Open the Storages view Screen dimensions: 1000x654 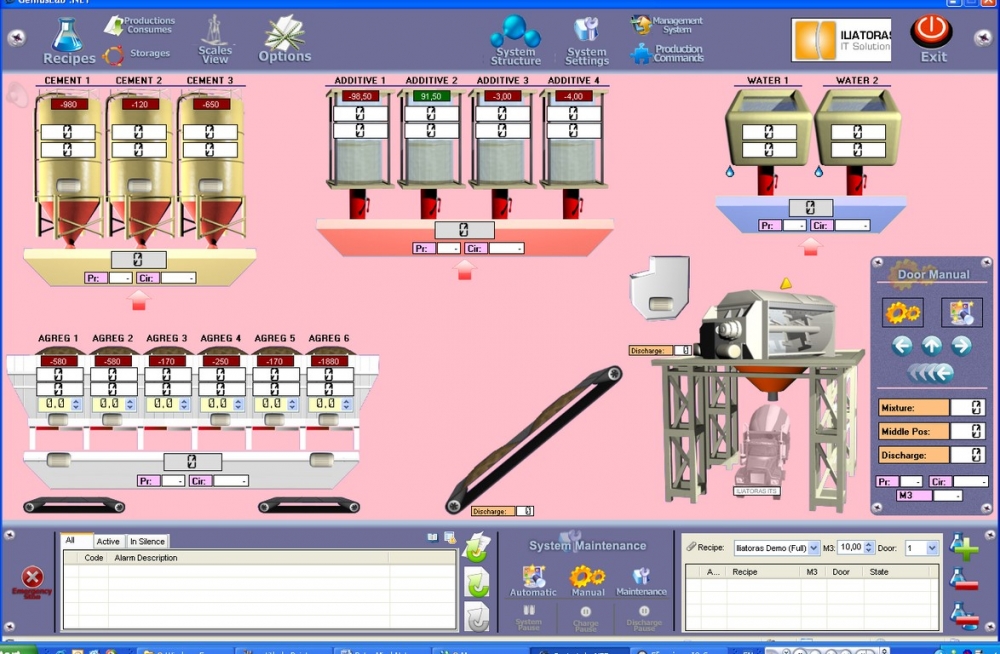pyautogui.click(x=136, y=54)
